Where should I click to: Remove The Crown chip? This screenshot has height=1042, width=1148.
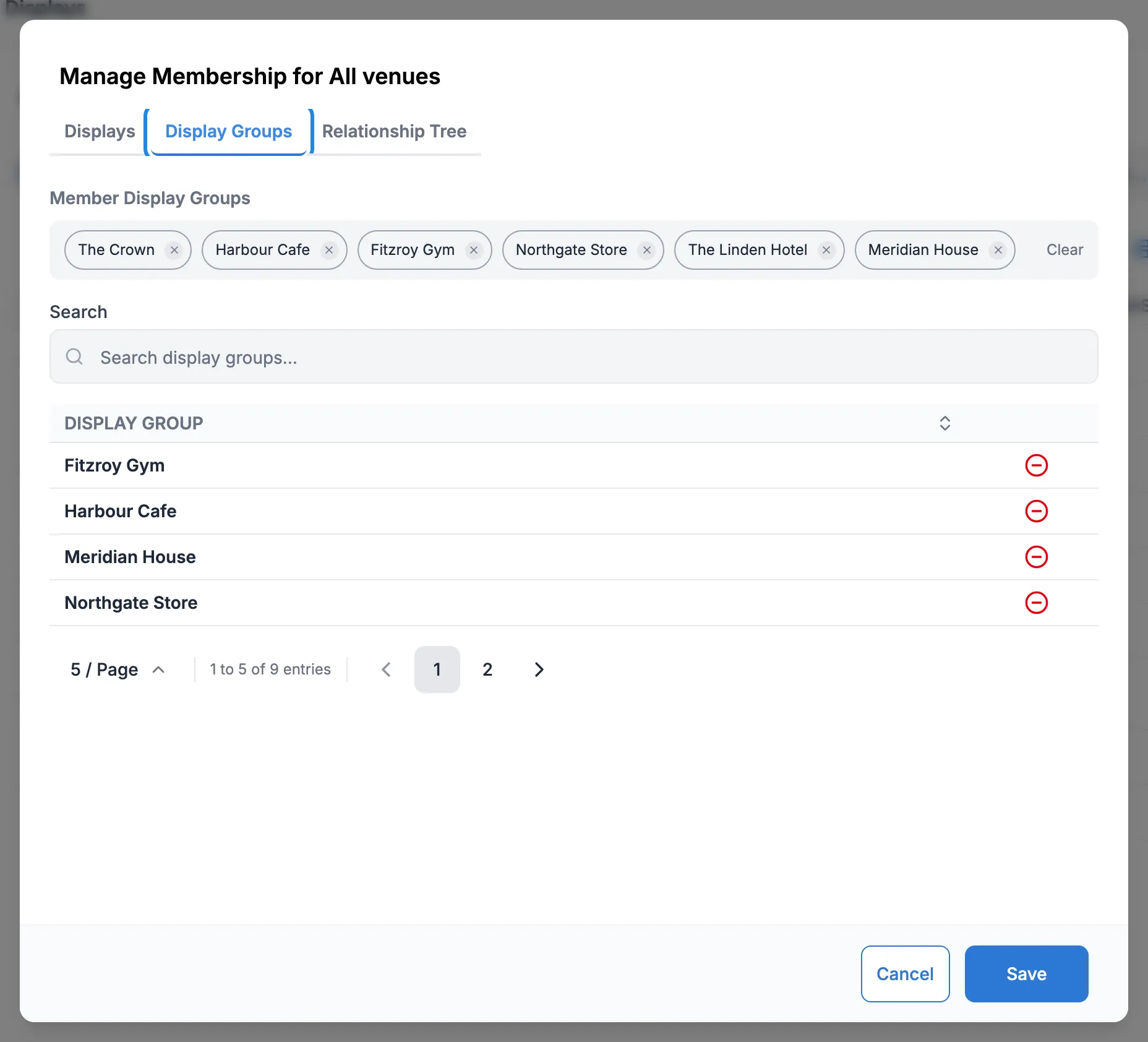pos(174,250)
